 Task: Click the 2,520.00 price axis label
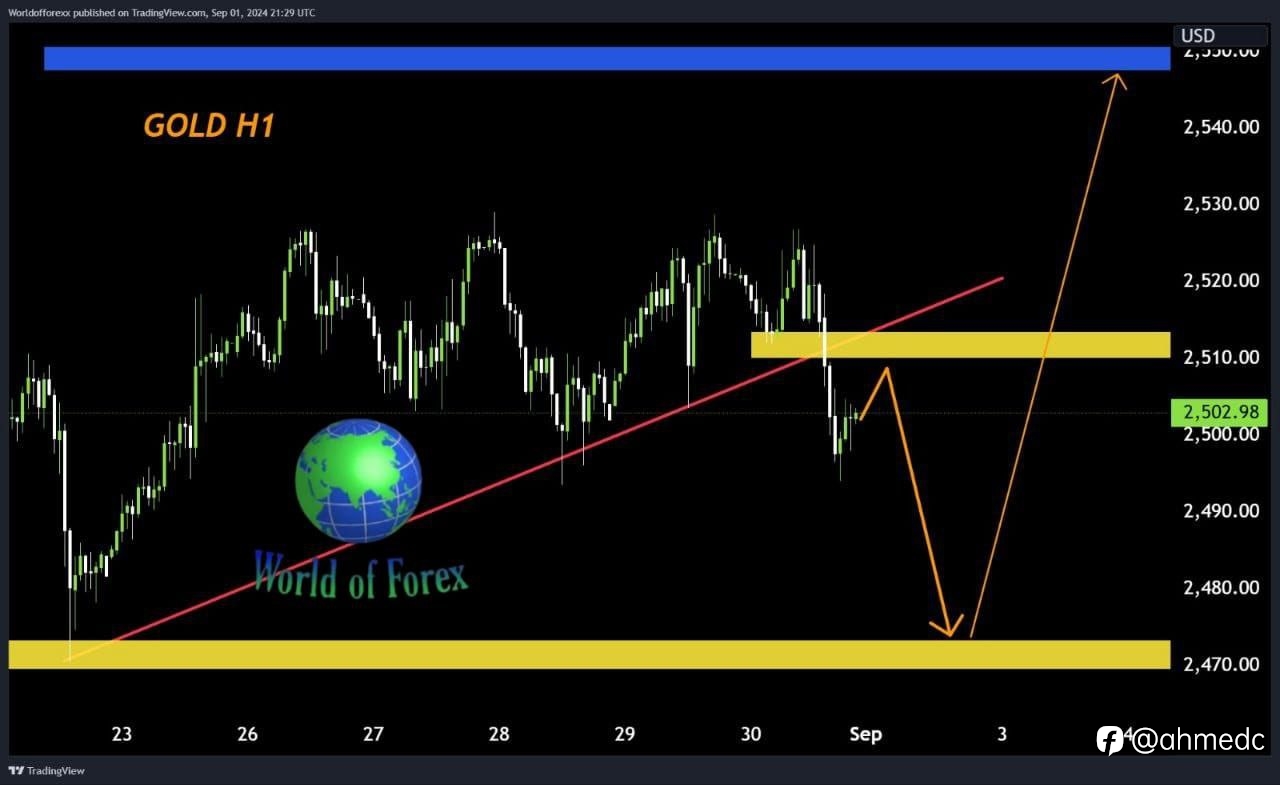tap(1220, 281)
